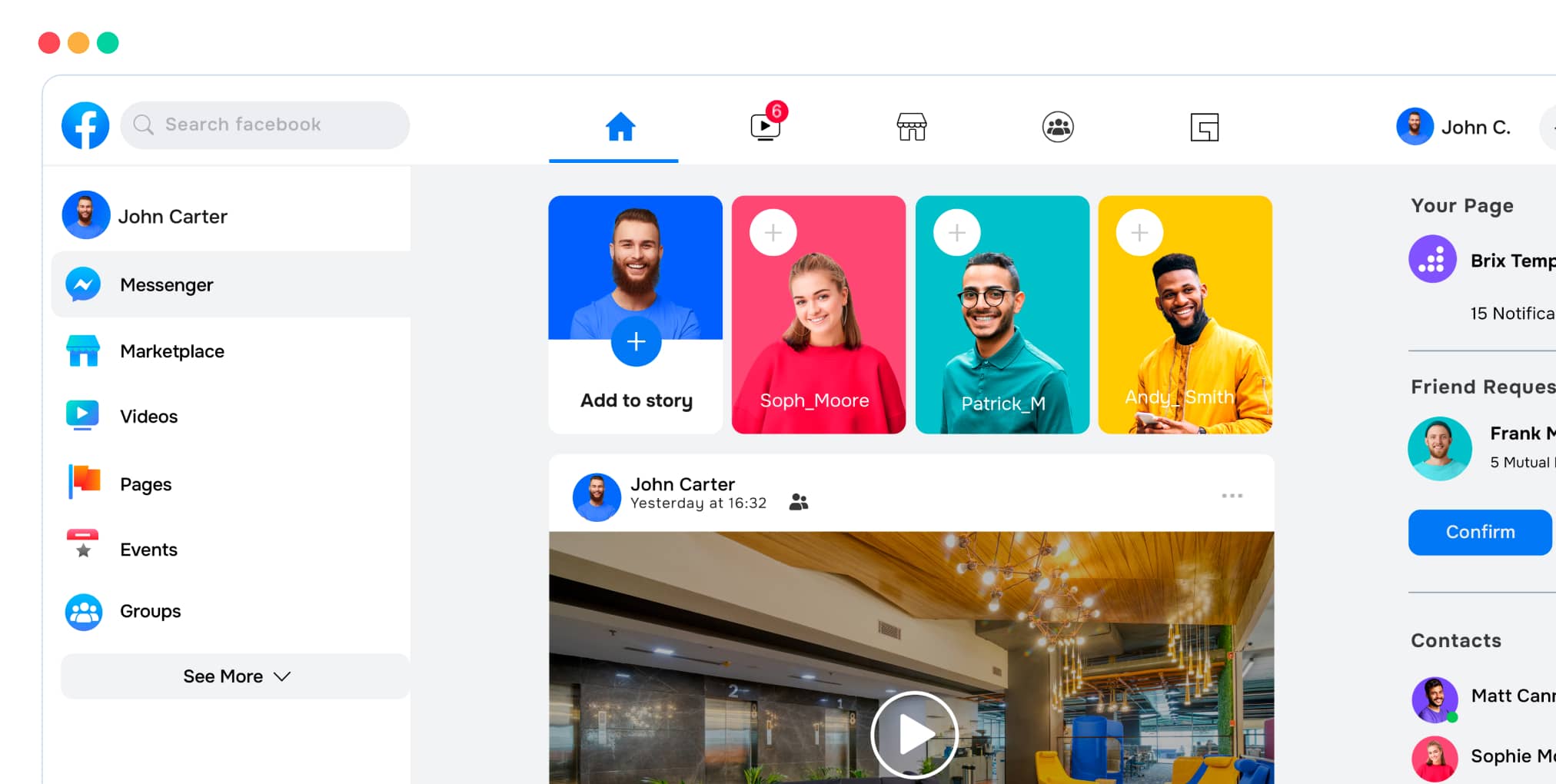Click plus icon on Patrick_M story
This screenshot has width=1556, height=784.
click(956, 232)
